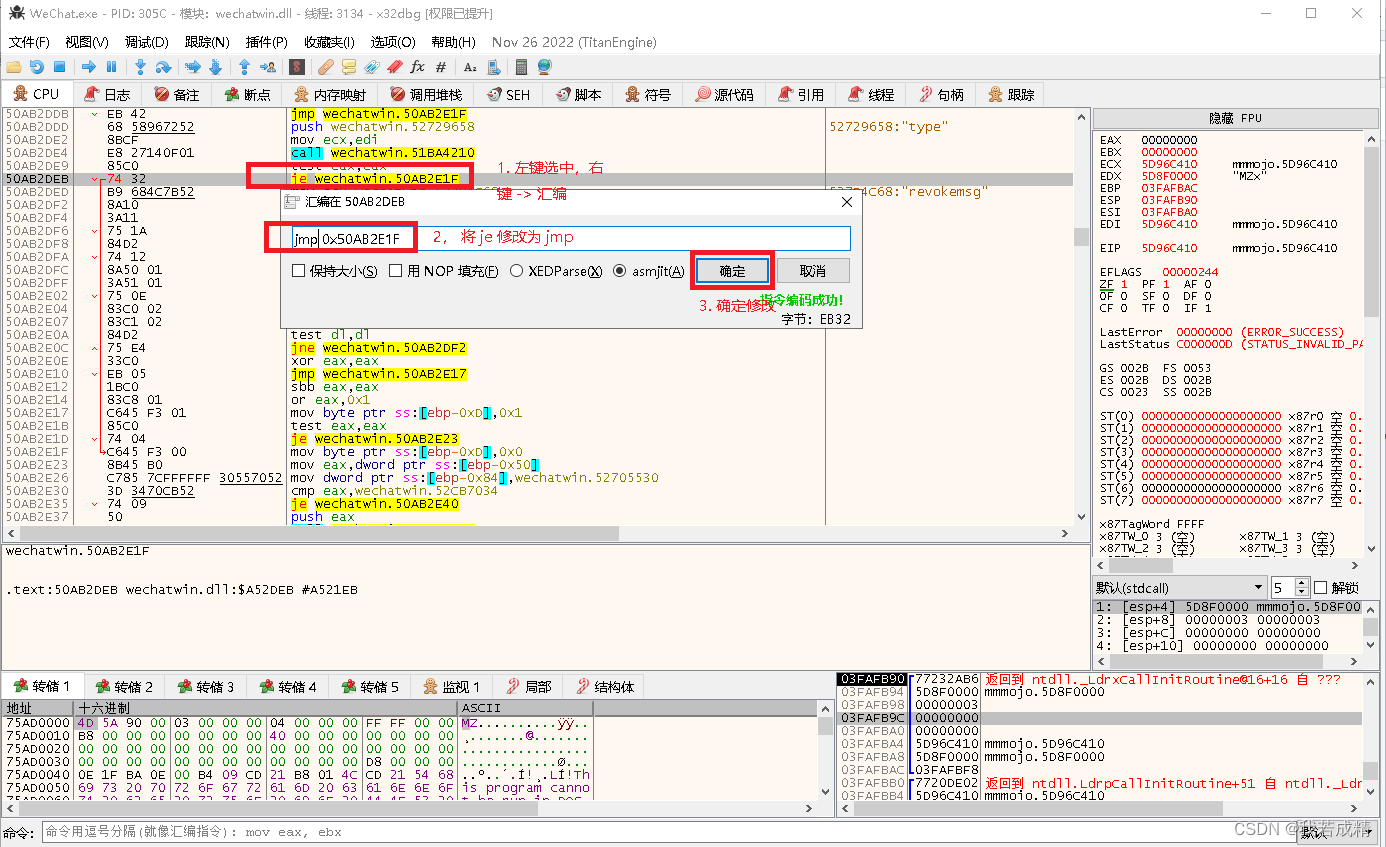
Task: Run to user code
Action: (267, 67)
